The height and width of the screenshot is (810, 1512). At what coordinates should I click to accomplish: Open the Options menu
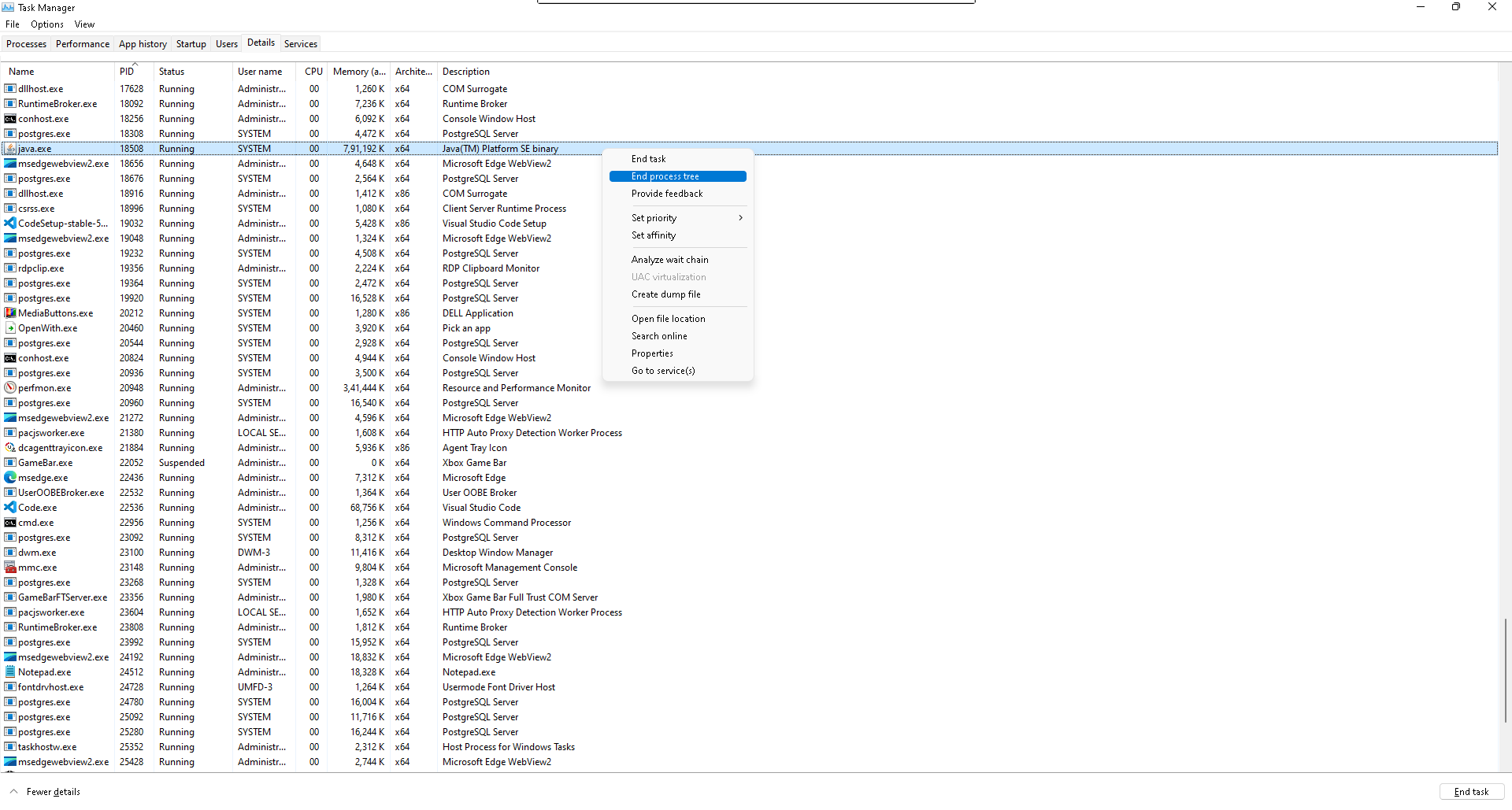(x=47, y=24)
